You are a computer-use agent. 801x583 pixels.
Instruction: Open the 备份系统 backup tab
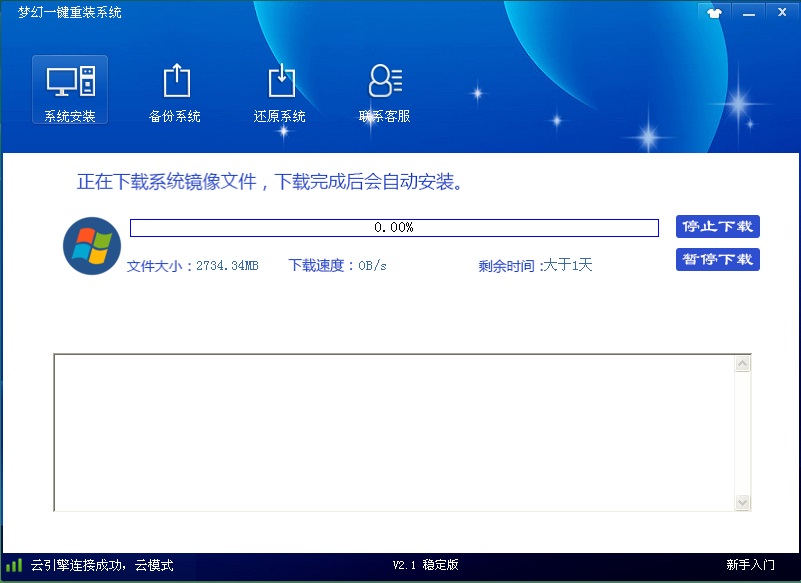(x=175, y=92)
